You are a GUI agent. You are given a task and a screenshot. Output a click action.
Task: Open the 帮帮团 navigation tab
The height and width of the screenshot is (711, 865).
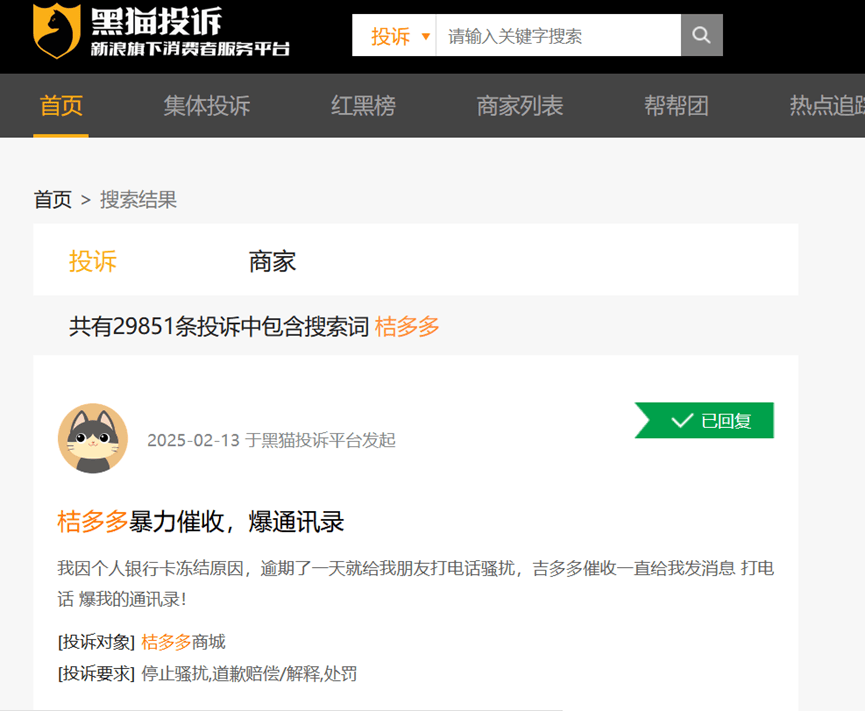(676, 106)
